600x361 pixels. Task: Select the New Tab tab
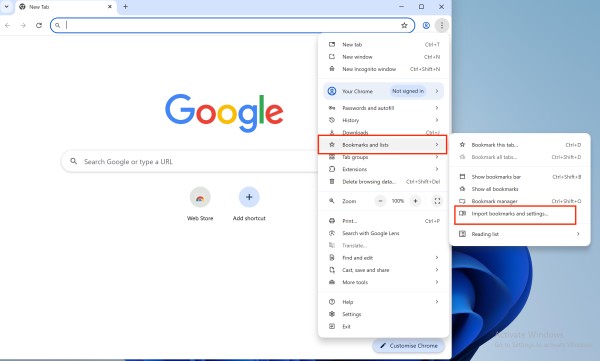click(66, 7)
